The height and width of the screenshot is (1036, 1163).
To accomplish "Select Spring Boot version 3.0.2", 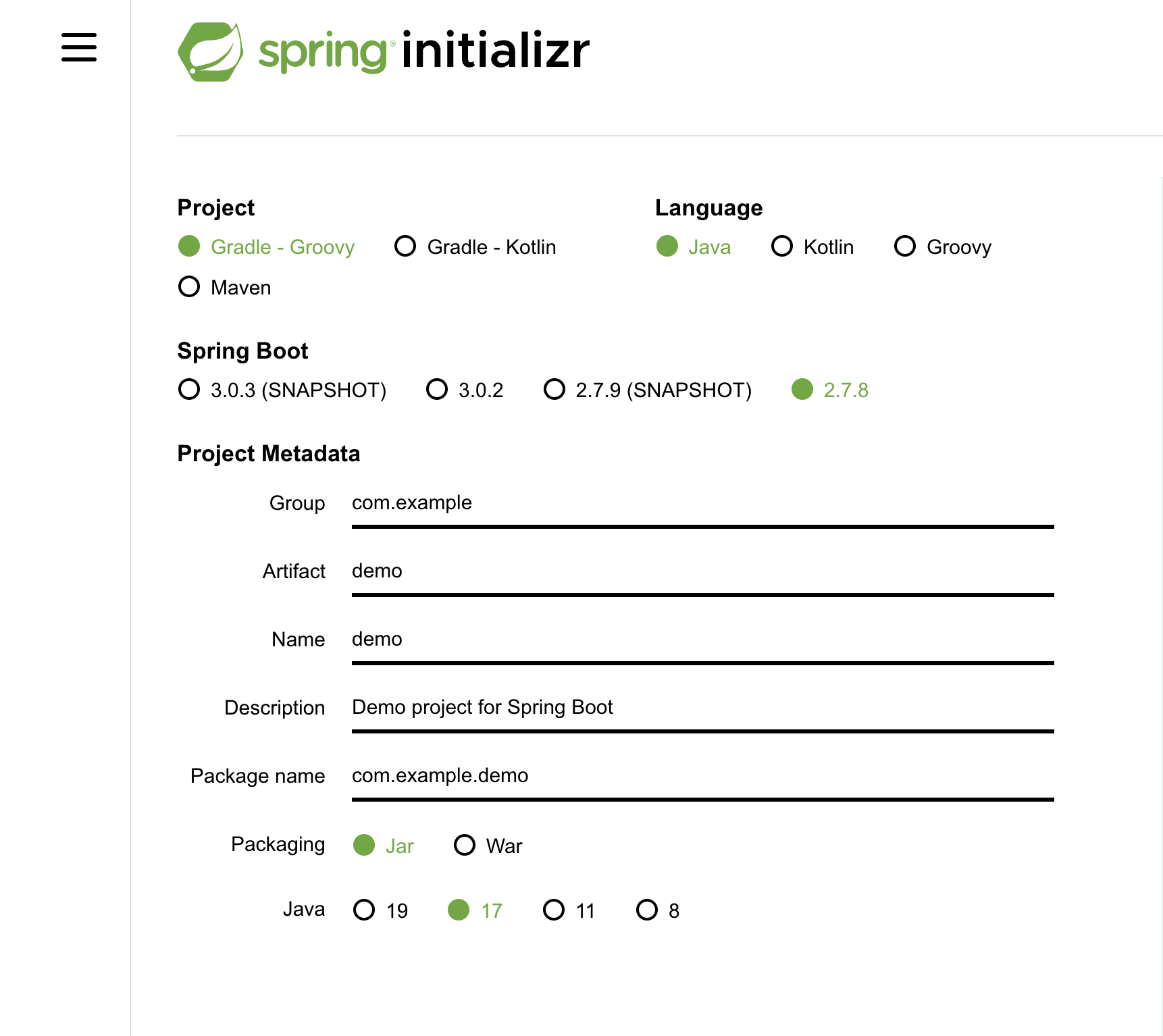I will coord(465,390).
